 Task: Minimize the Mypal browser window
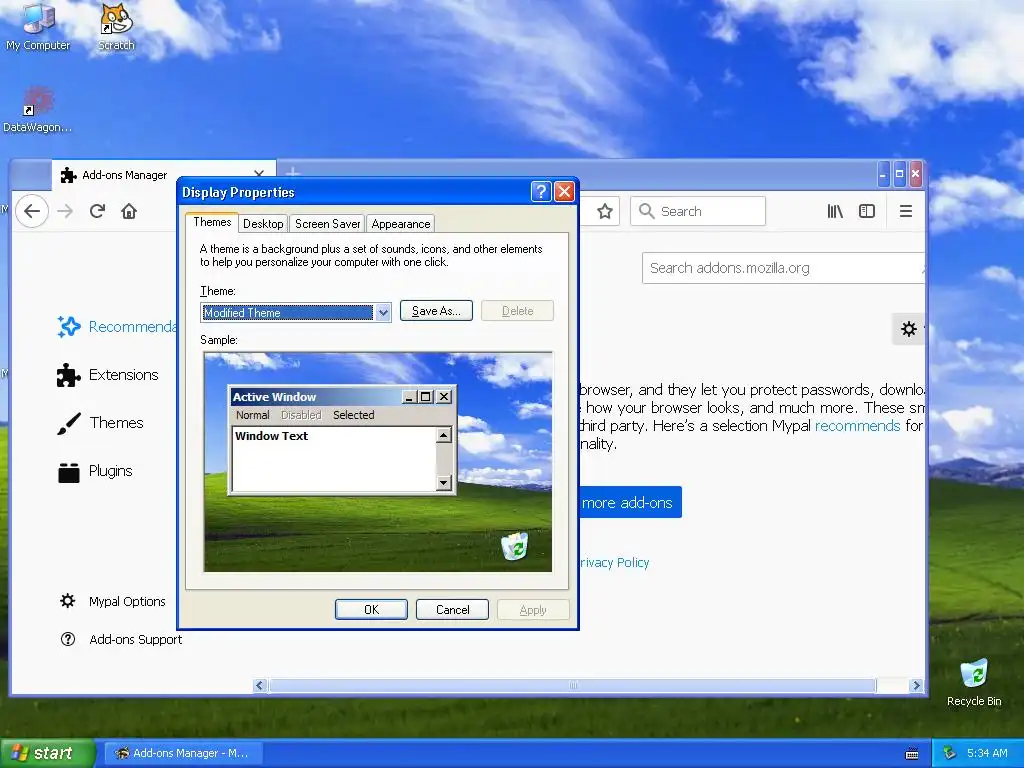(883, 174)
